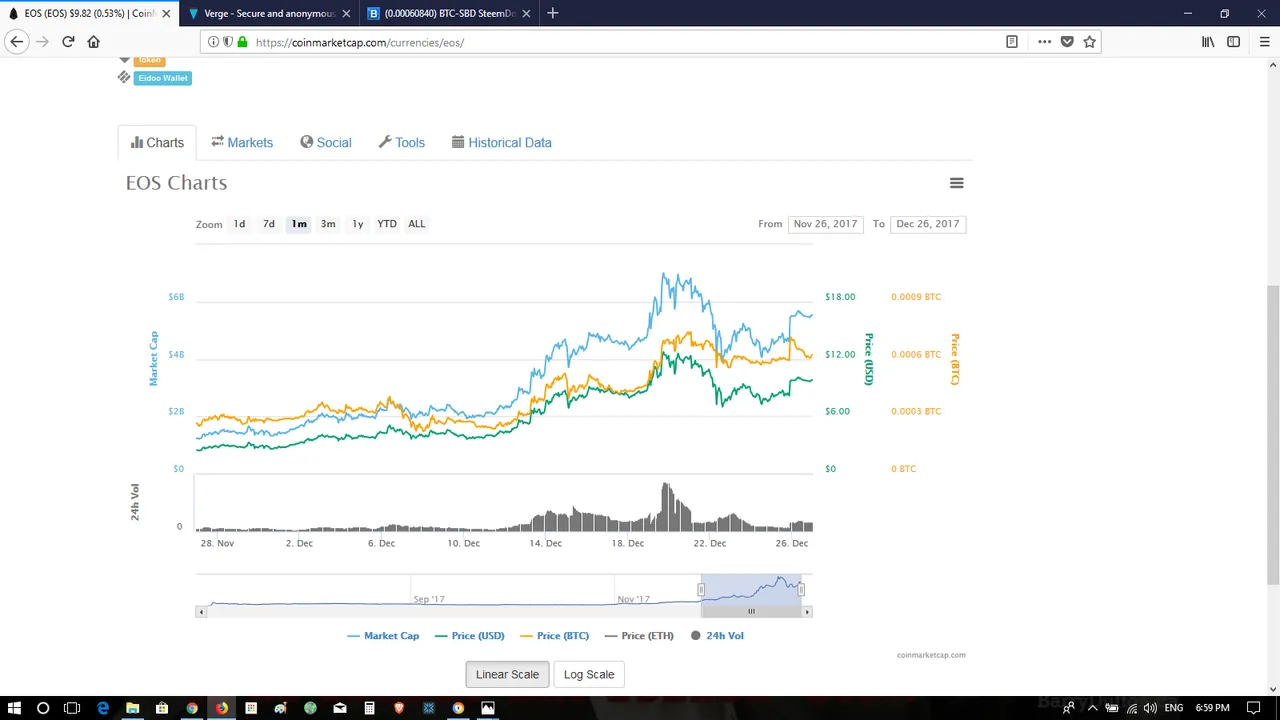Open Chrome from the taskbar
This screenshot has width=1280, height=720.
[191, 708]
